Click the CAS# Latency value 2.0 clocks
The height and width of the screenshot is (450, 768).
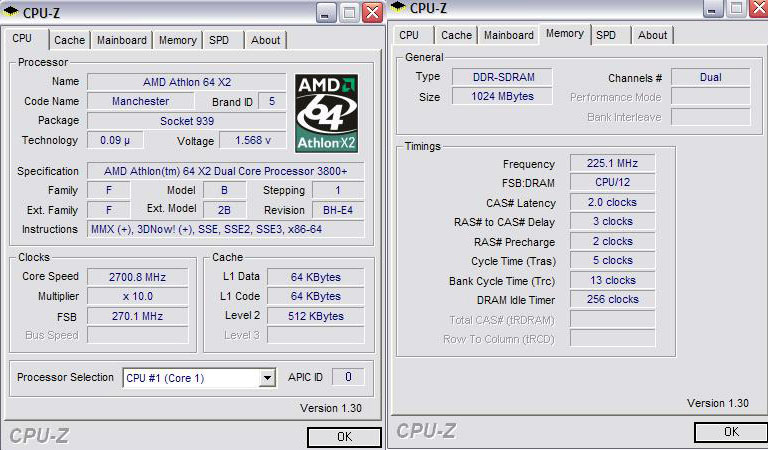[x=613, y=202]
